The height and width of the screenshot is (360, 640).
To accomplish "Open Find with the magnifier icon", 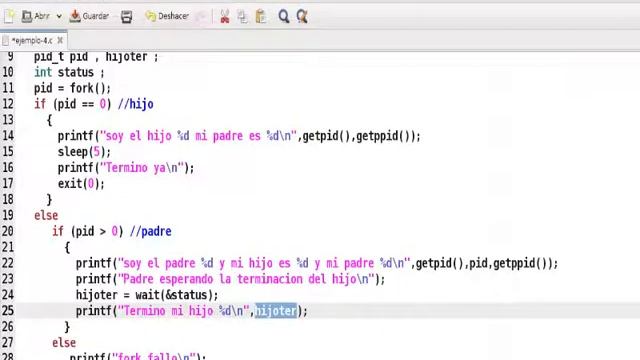I will click(284, 17).
